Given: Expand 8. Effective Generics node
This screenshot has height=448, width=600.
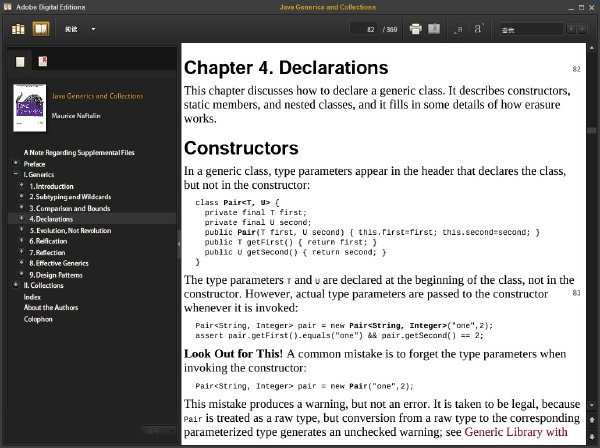Looking at the screenshot, I should point(21,262).
